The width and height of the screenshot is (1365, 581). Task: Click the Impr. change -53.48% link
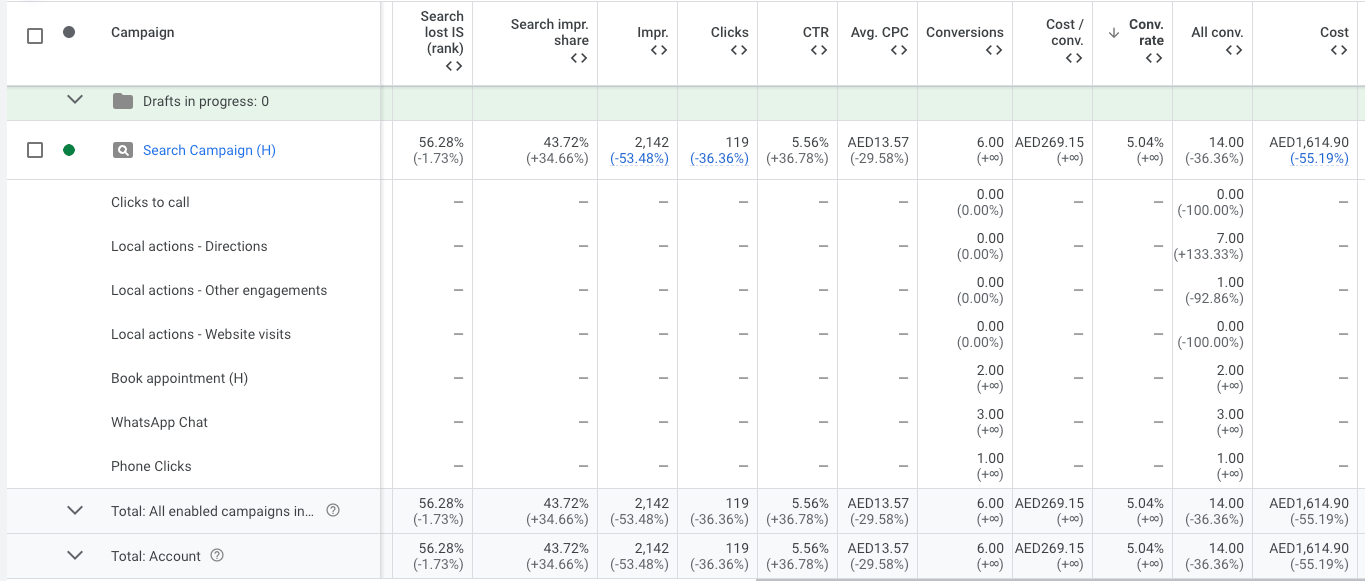click(639, 158)
